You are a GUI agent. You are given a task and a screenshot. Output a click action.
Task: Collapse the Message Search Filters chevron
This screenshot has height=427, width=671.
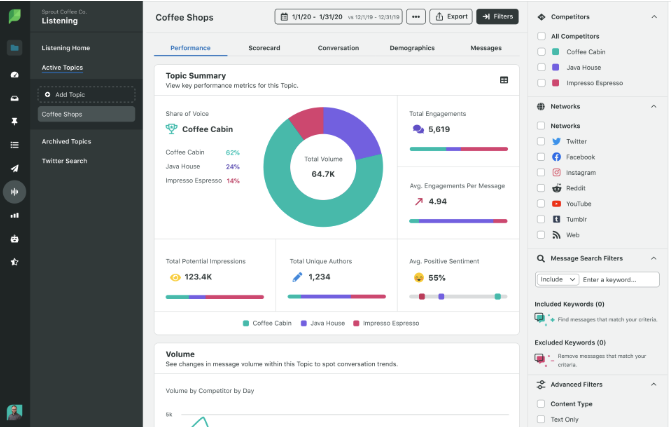653,258
